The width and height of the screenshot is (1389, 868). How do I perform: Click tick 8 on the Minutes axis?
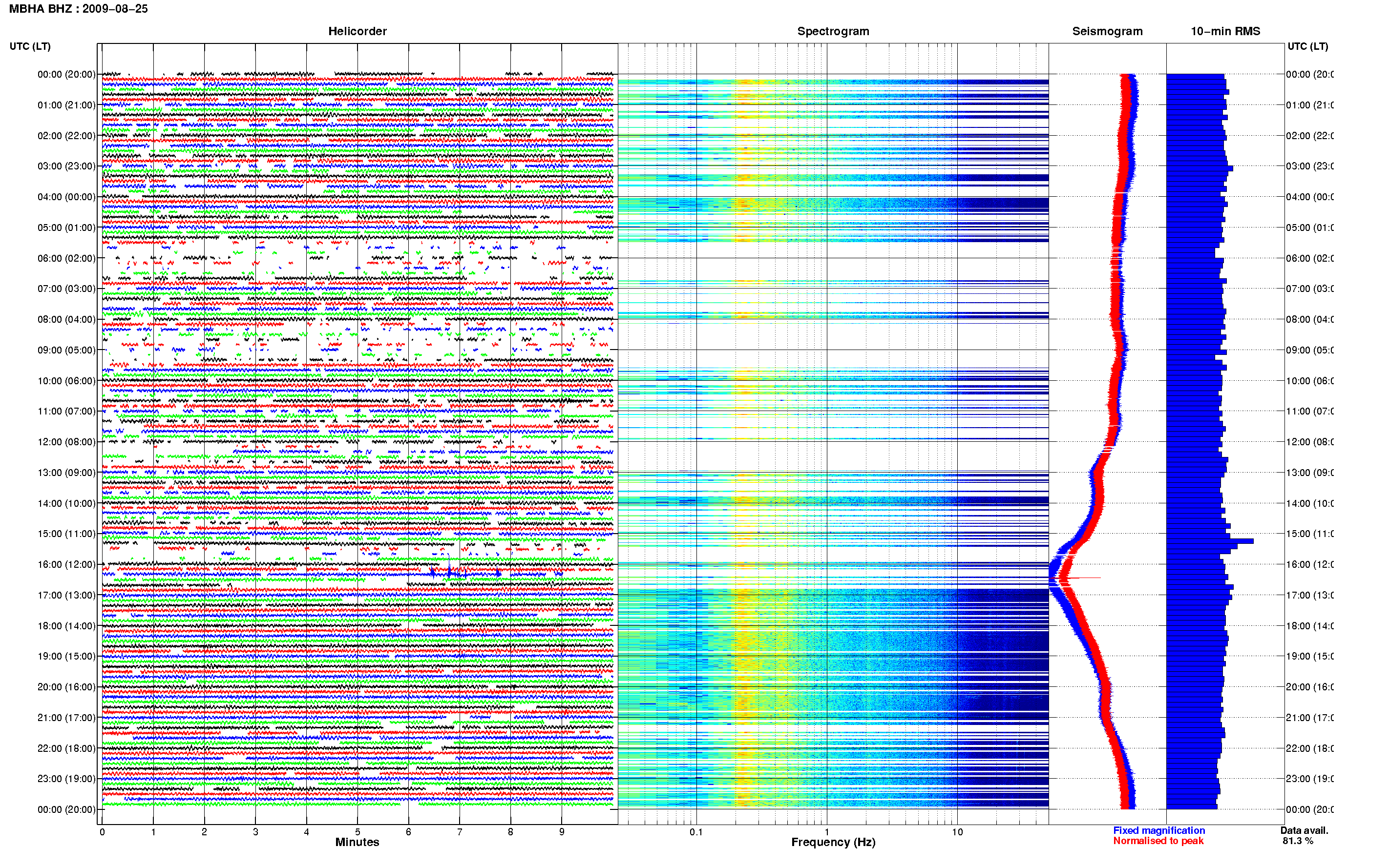510,831
